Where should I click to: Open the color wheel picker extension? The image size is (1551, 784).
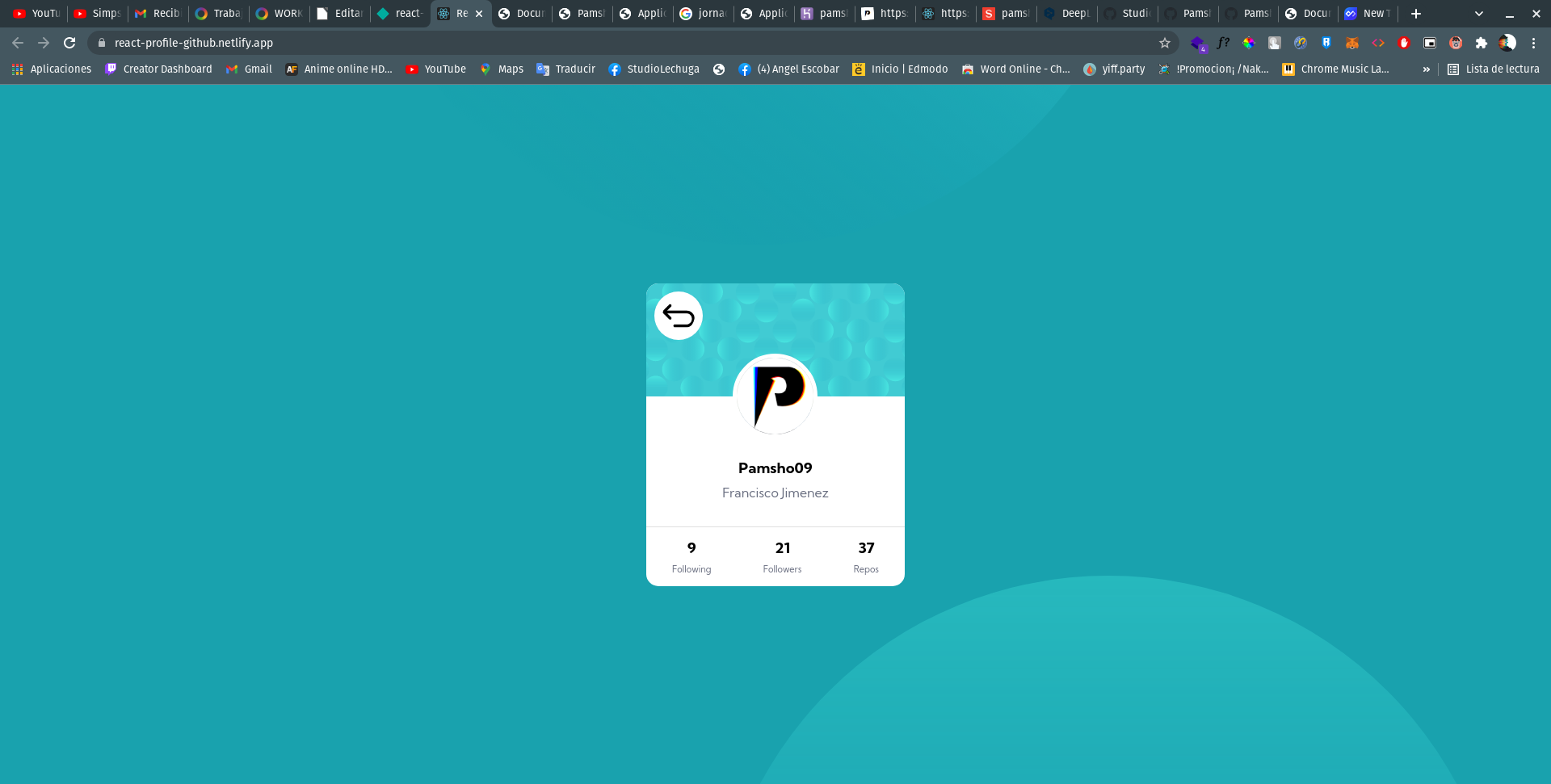(x=1249, y=43)
